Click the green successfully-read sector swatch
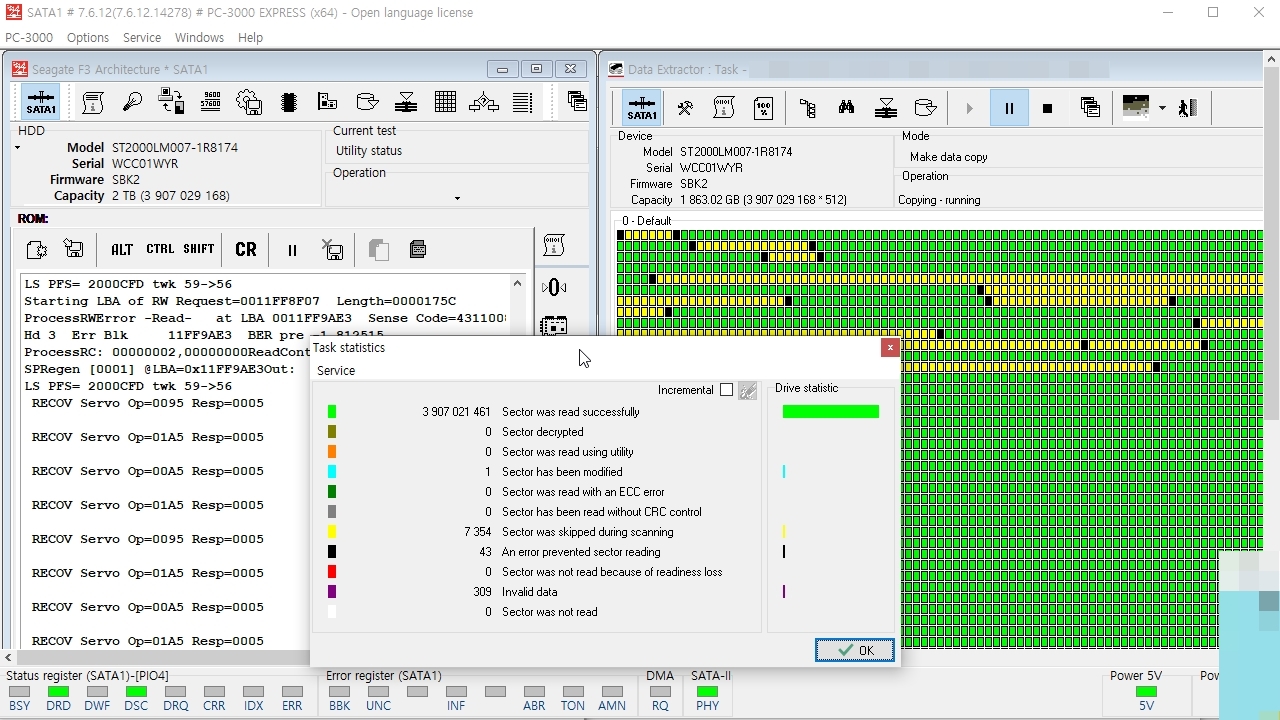 [332, 412]
